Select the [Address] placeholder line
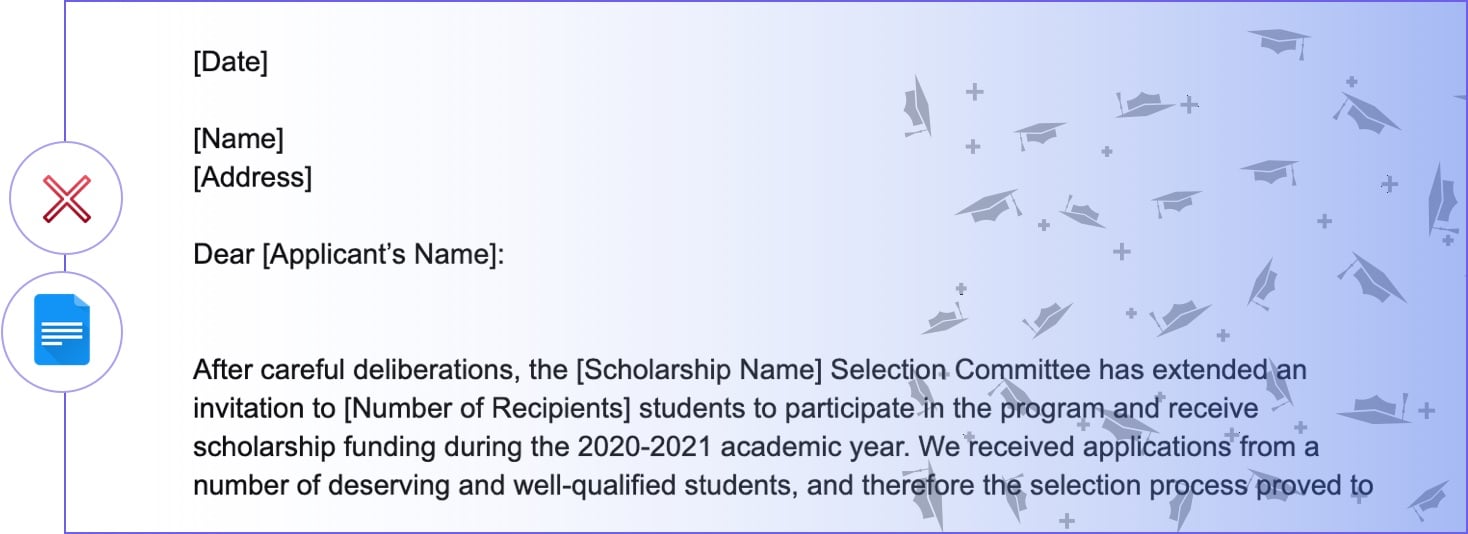1468x534 pixels. pyautogui.click(x=252, y=177)
